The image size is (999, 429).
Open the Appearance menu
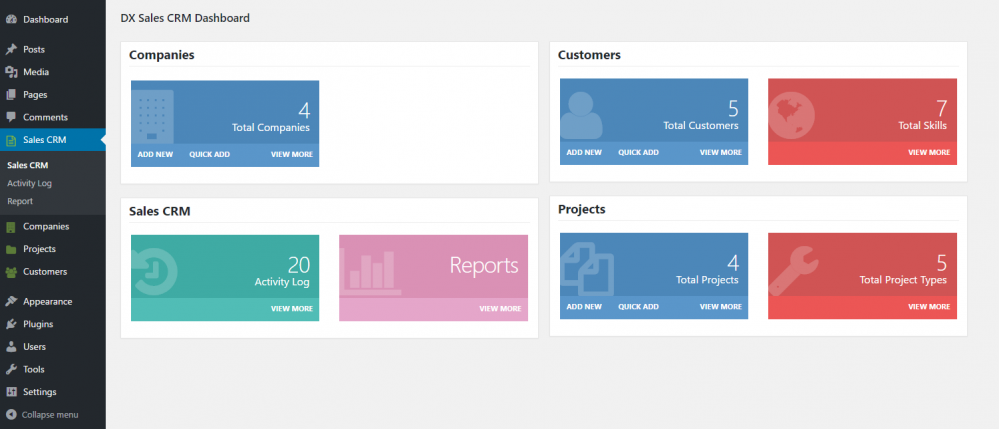47,301
